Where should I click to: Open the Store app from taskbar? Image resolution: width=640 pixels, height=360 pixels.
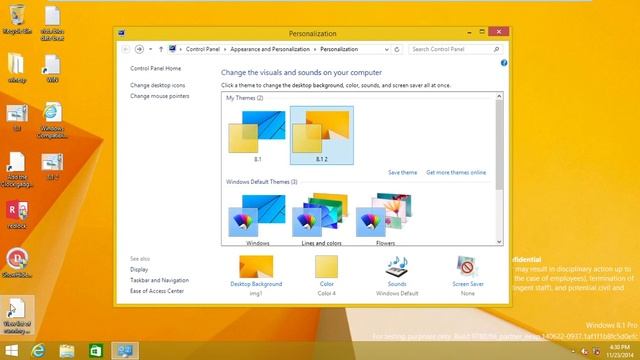click(96, 351)
